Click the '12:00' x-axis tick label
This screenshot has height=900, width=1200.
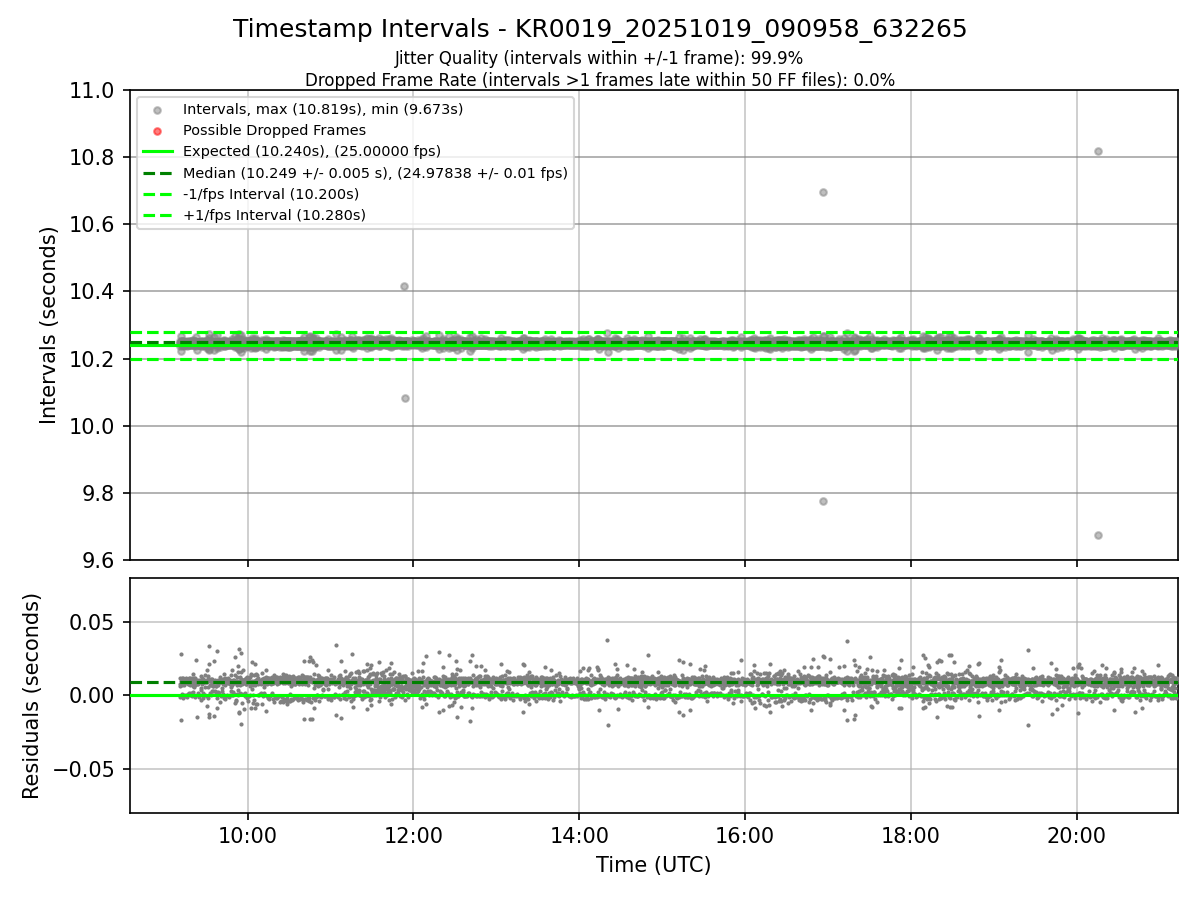pos(413,835)
